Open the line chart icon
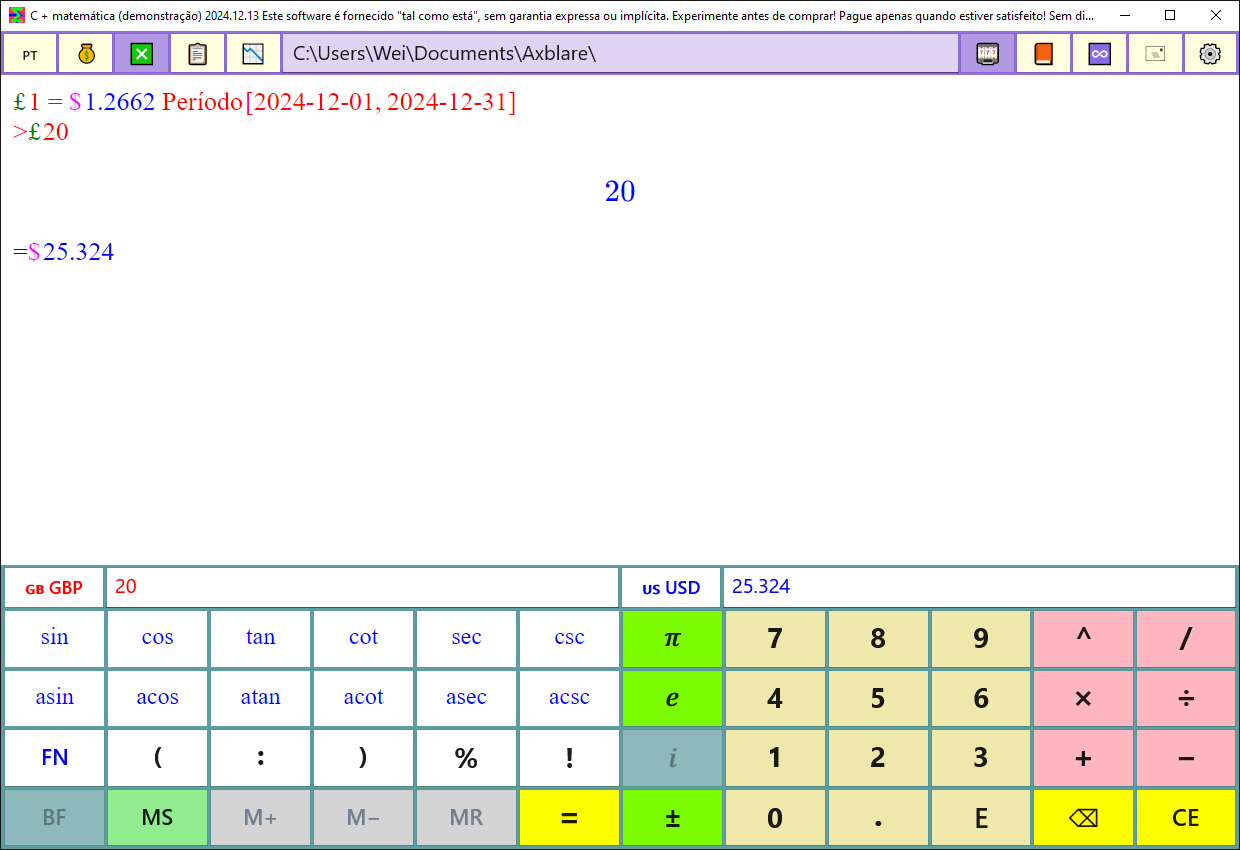Screen dimensions: 1240x850 254,54
